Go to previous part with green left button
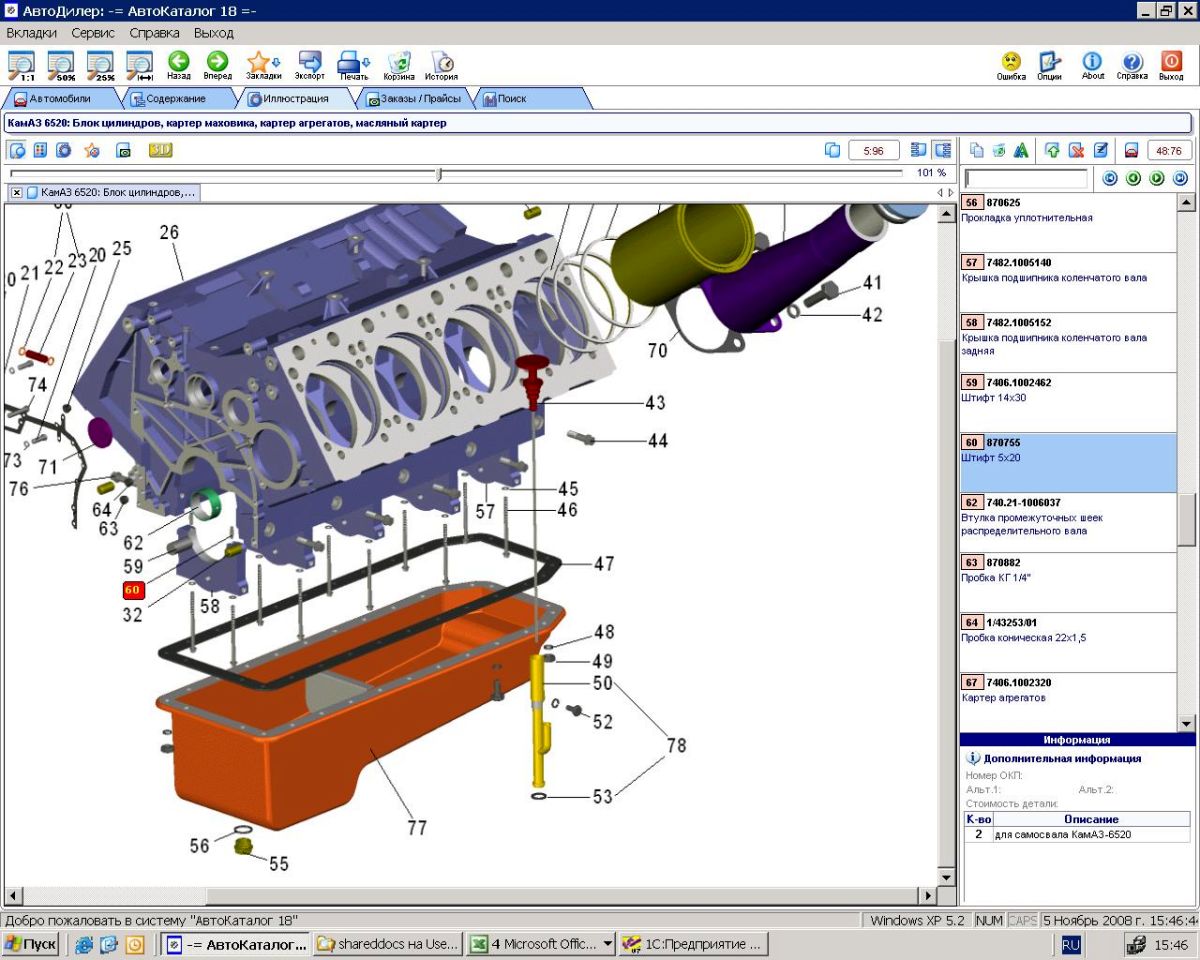 1133,178
